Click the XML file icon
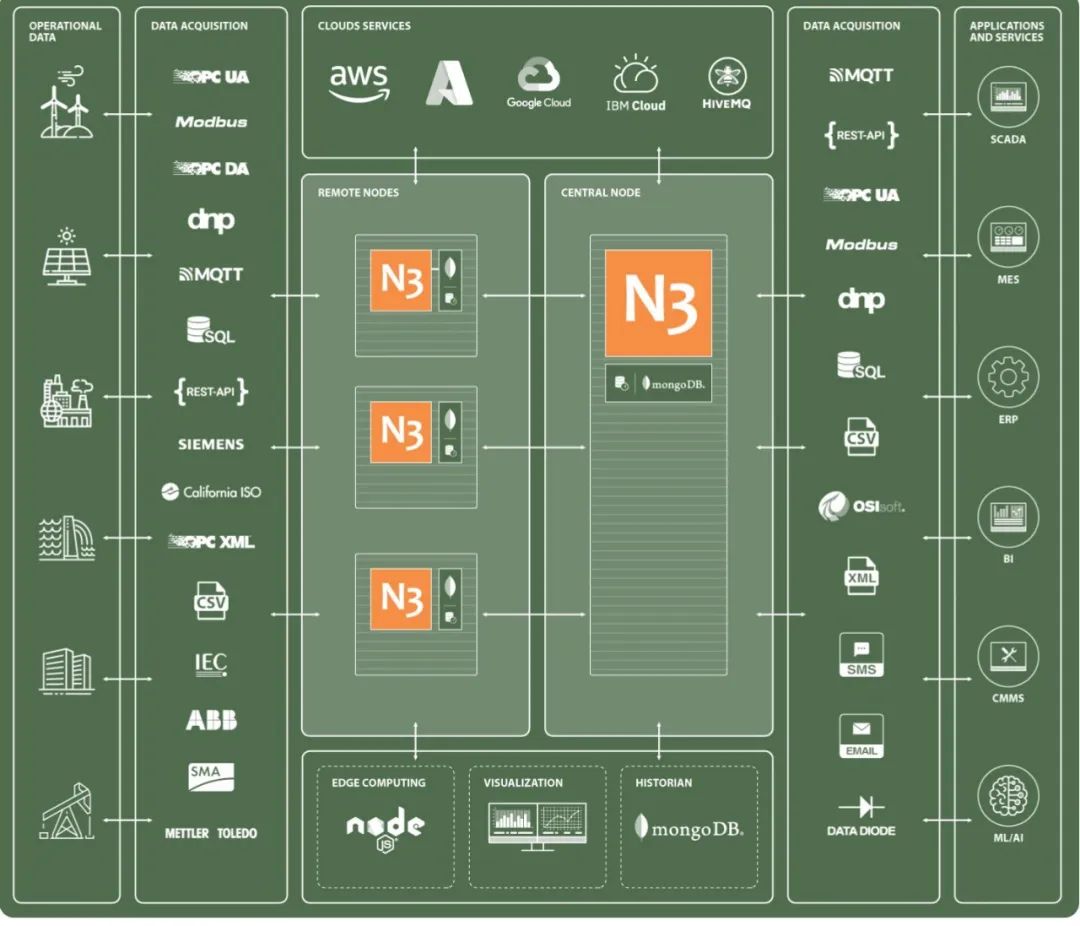The image size is (1080, 926). pos(861,576)
